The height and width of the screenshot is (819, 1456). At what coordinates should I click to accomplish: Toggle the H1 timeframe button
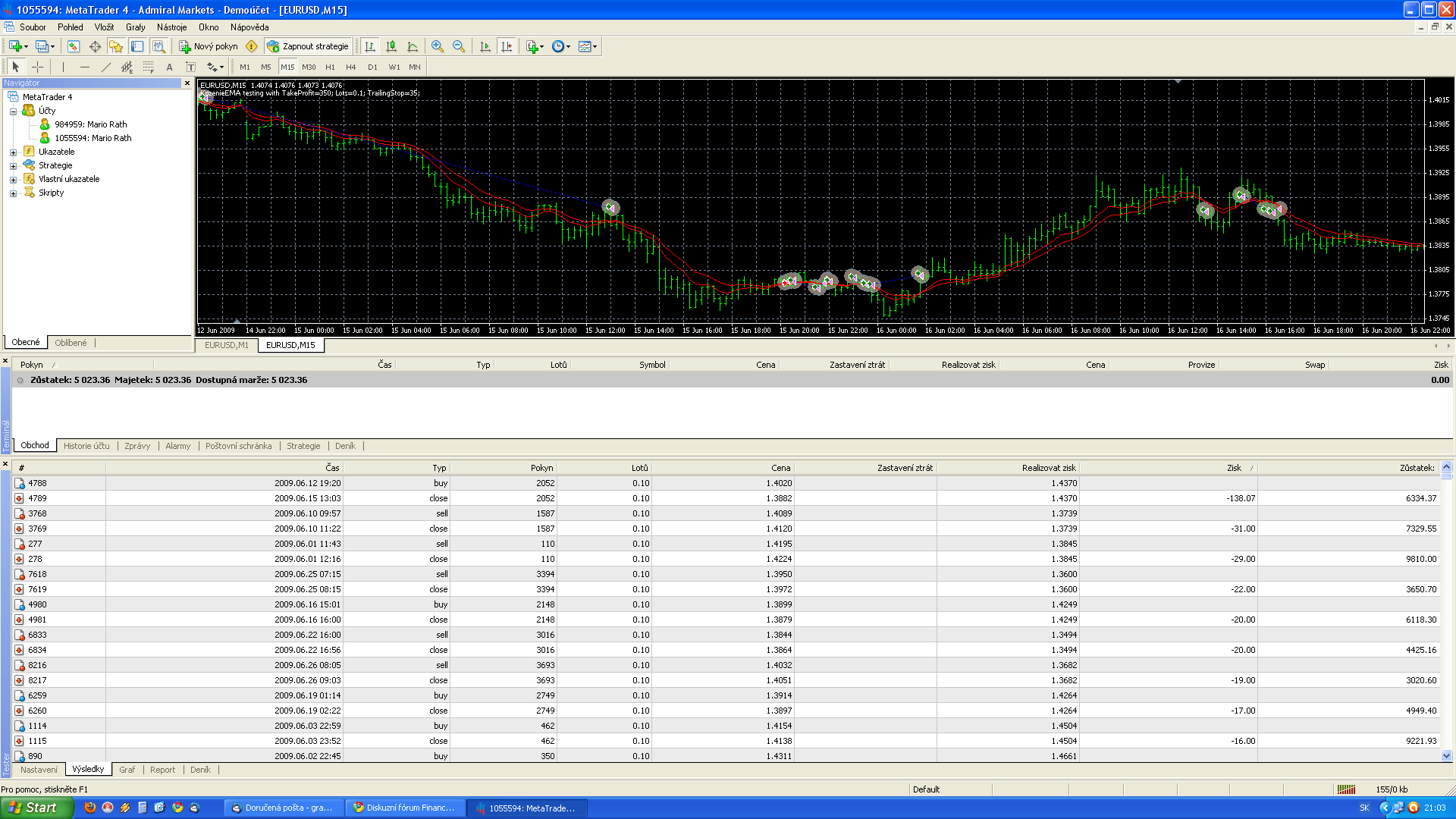pos(330,67)
